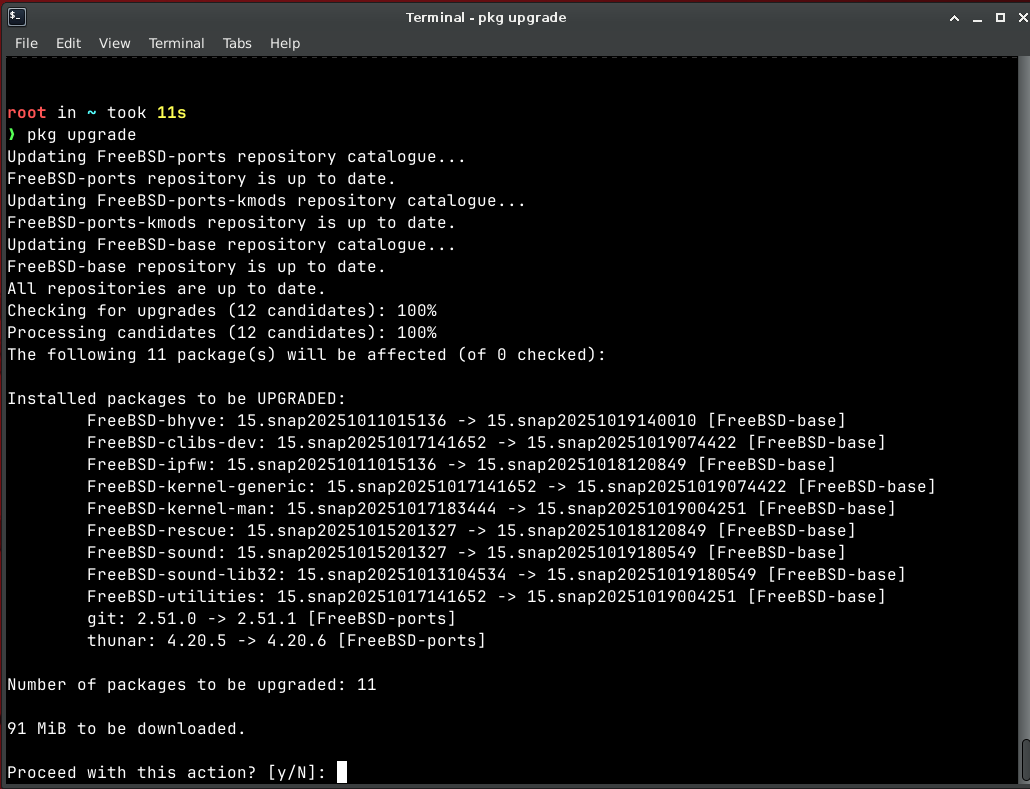Screen dimensions: 1030x789
Task: Open the Help menu
Action: click(x=285, y=43)
